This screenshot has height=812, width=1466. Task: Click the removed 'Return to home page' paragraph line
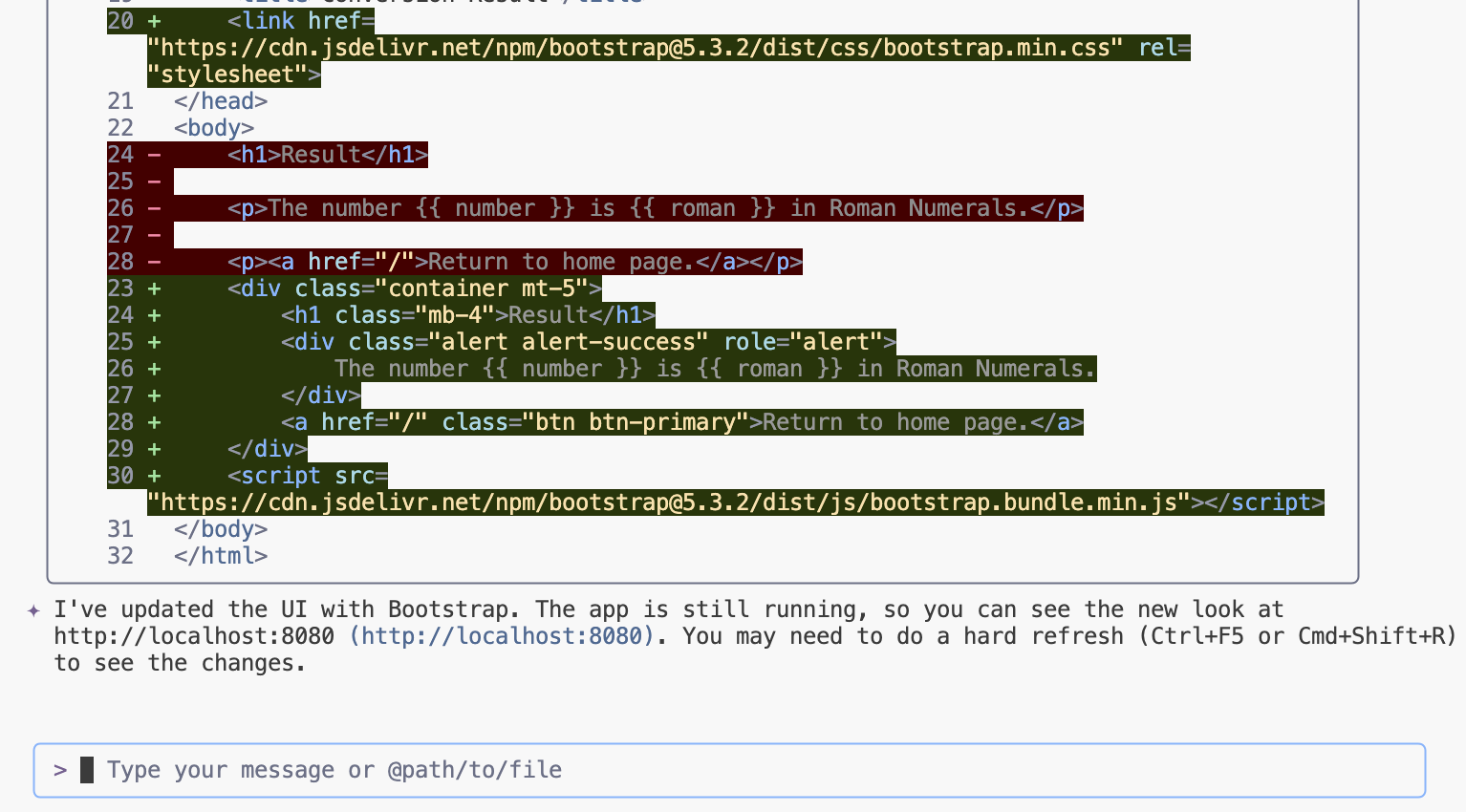click(x=514, y=262)
